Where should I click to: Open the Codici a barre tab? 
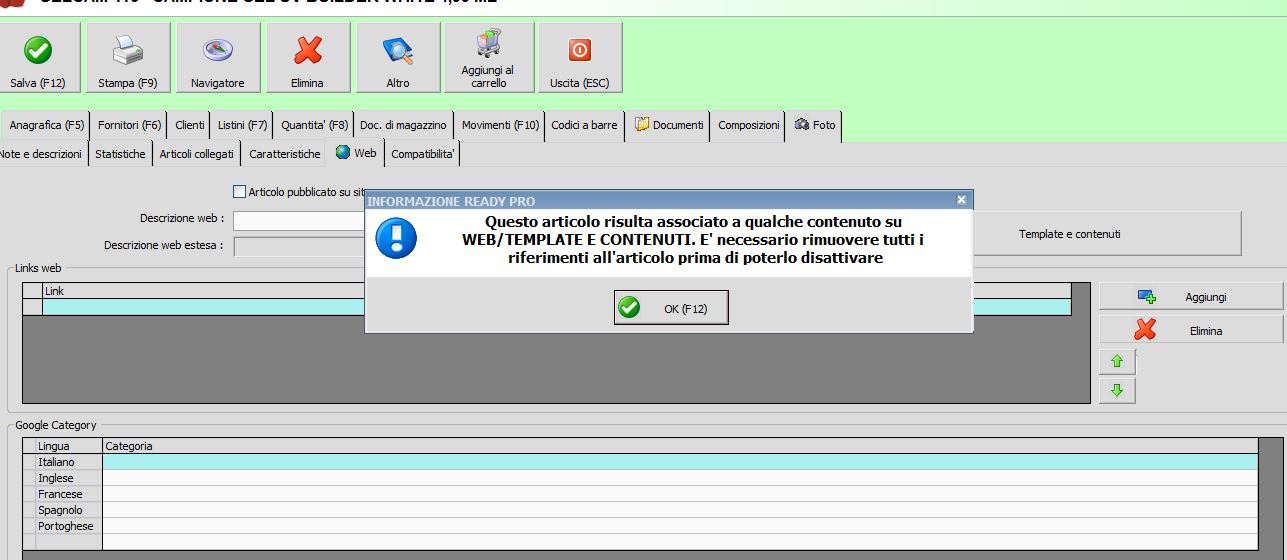[584, 125]
